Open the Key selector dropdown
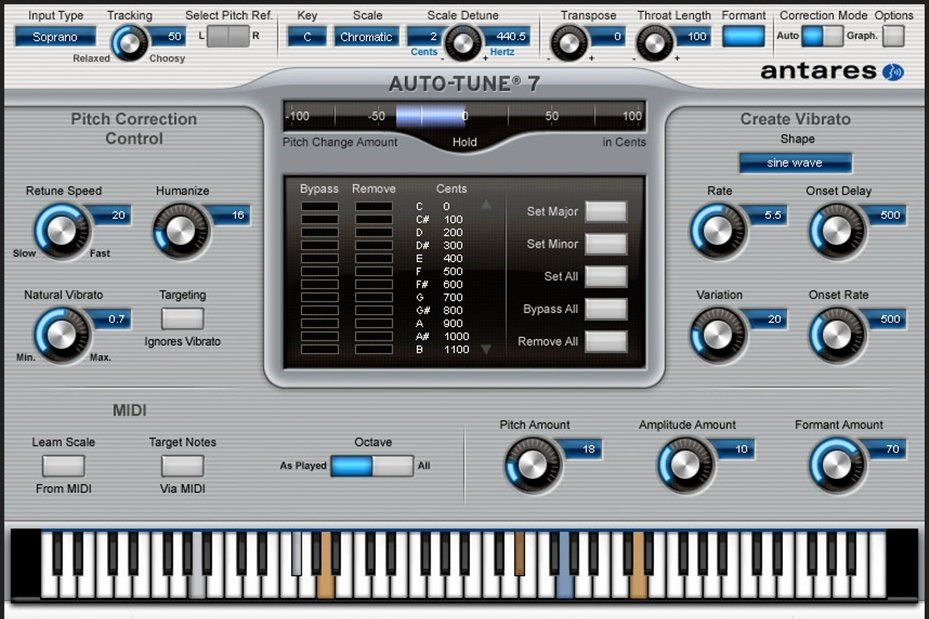Image resolution: width=929 pixels, height=619 pixels. [307, 37]
